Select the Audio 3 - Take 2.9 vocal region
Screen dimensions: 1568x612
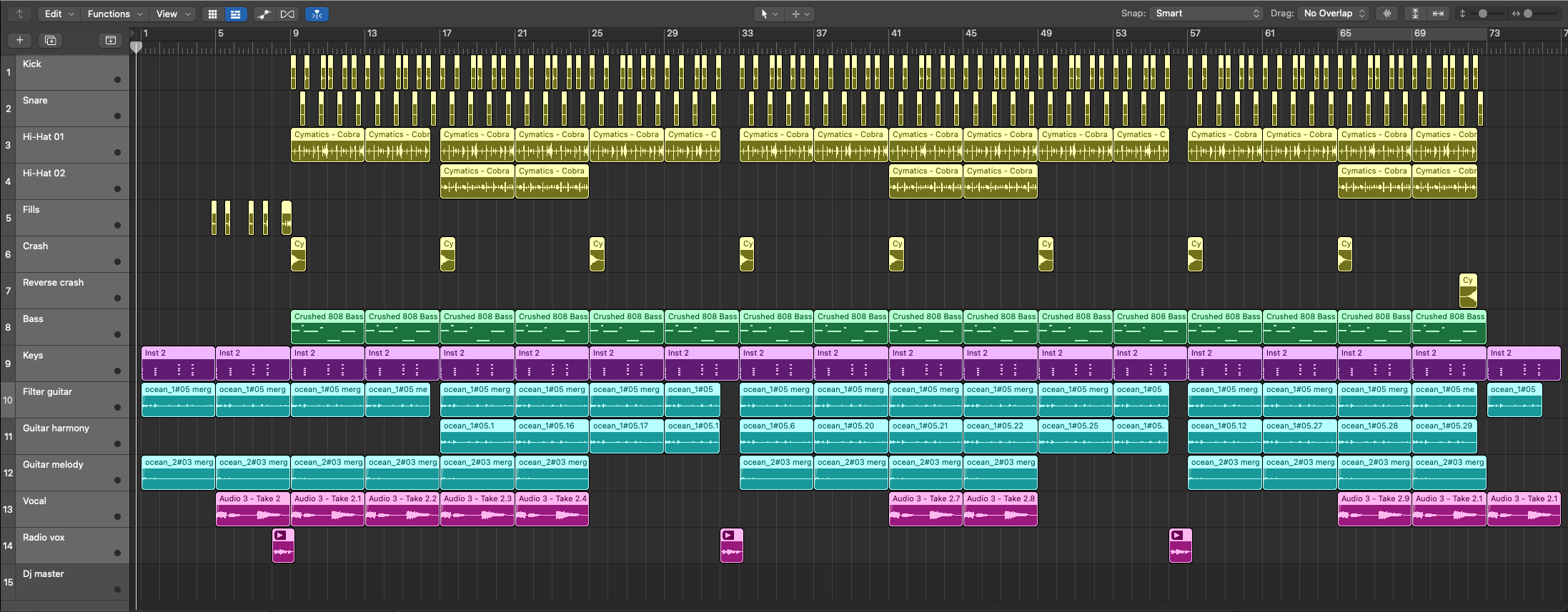1375,509
